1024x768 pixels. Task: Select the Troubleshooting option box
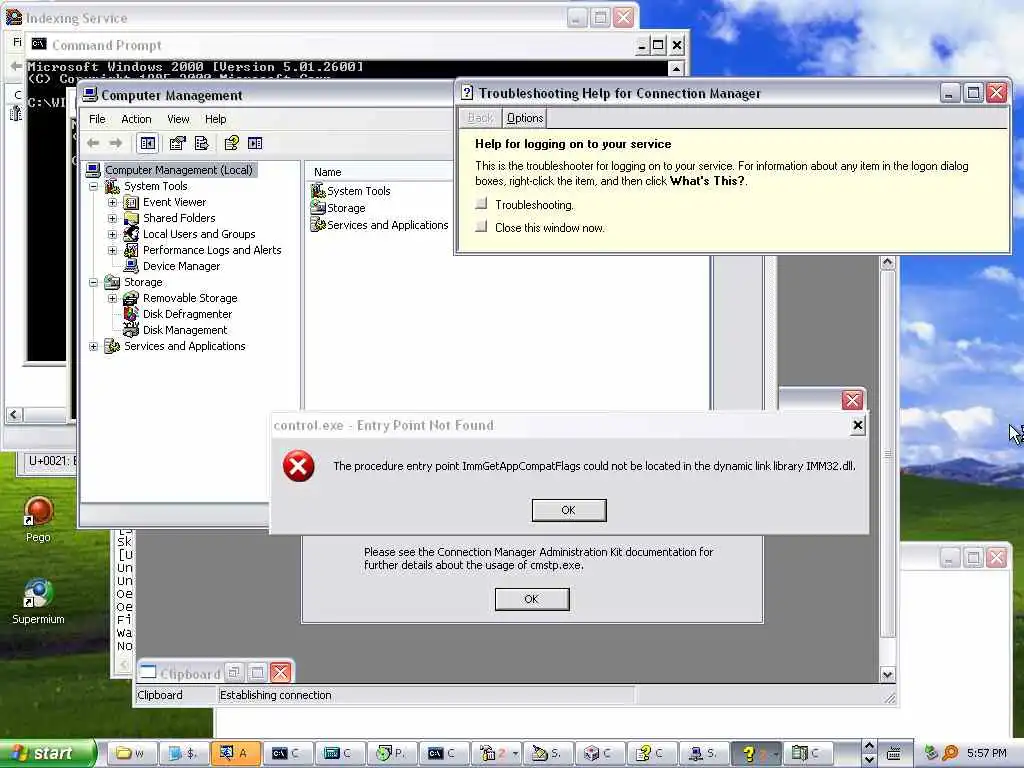(x=481, y=204)
